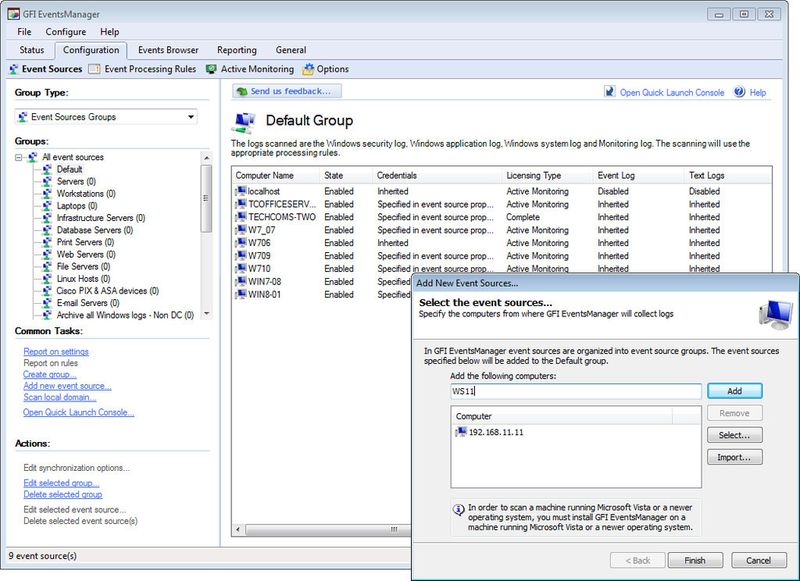Select the Infrastructure Servers (0) group

point(101,218)
